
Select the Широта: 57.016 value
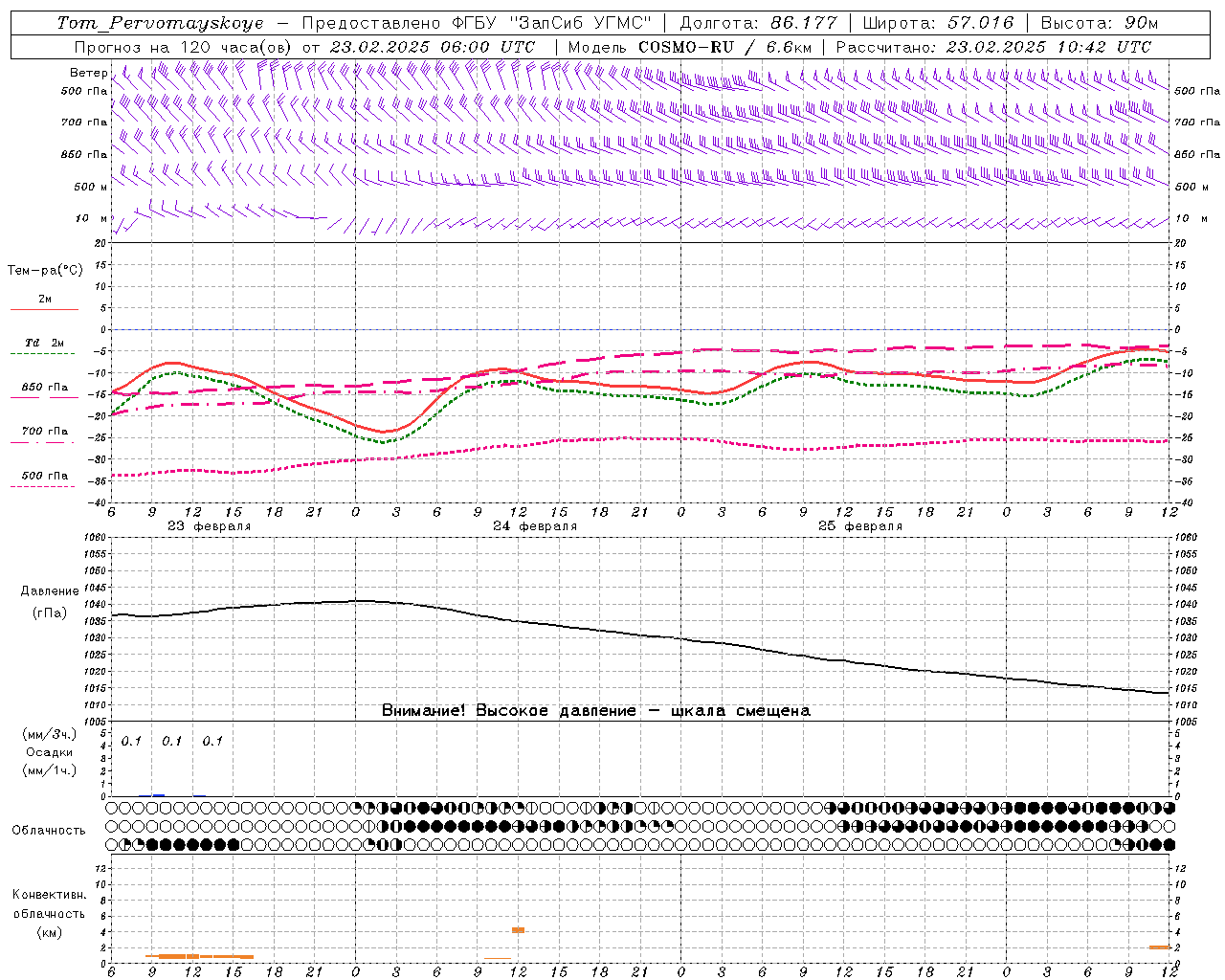[938, 23]
